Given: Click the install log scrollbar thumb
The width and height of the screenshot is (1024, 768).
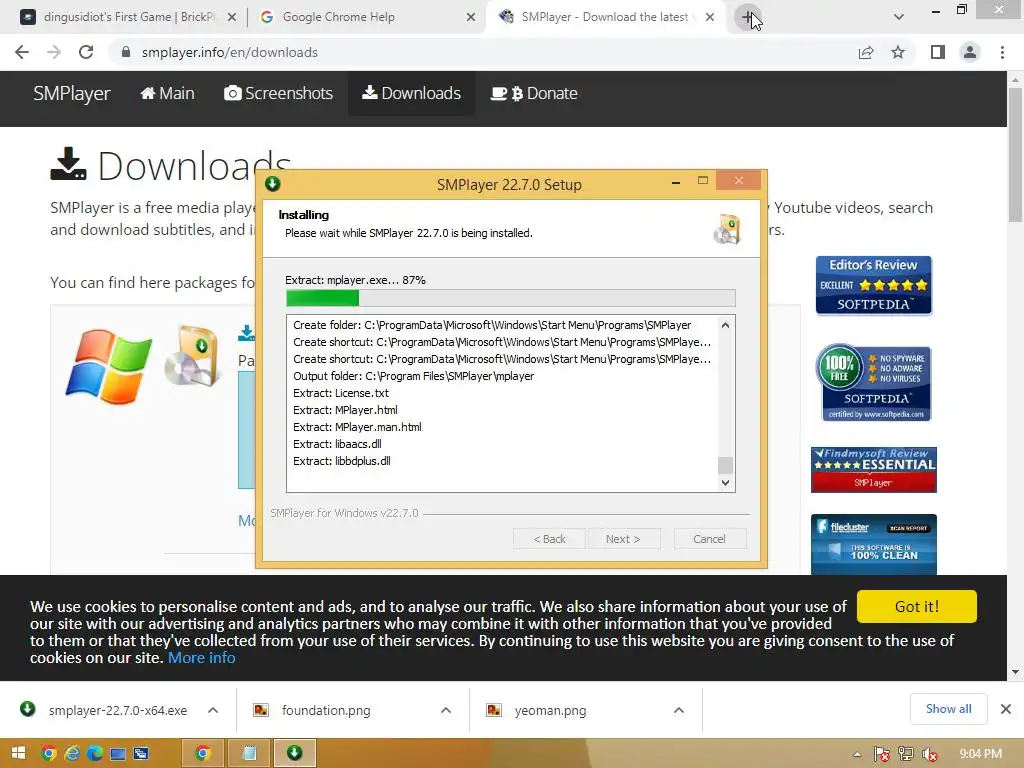Looking at the screenshot, I should pos(725,465).
